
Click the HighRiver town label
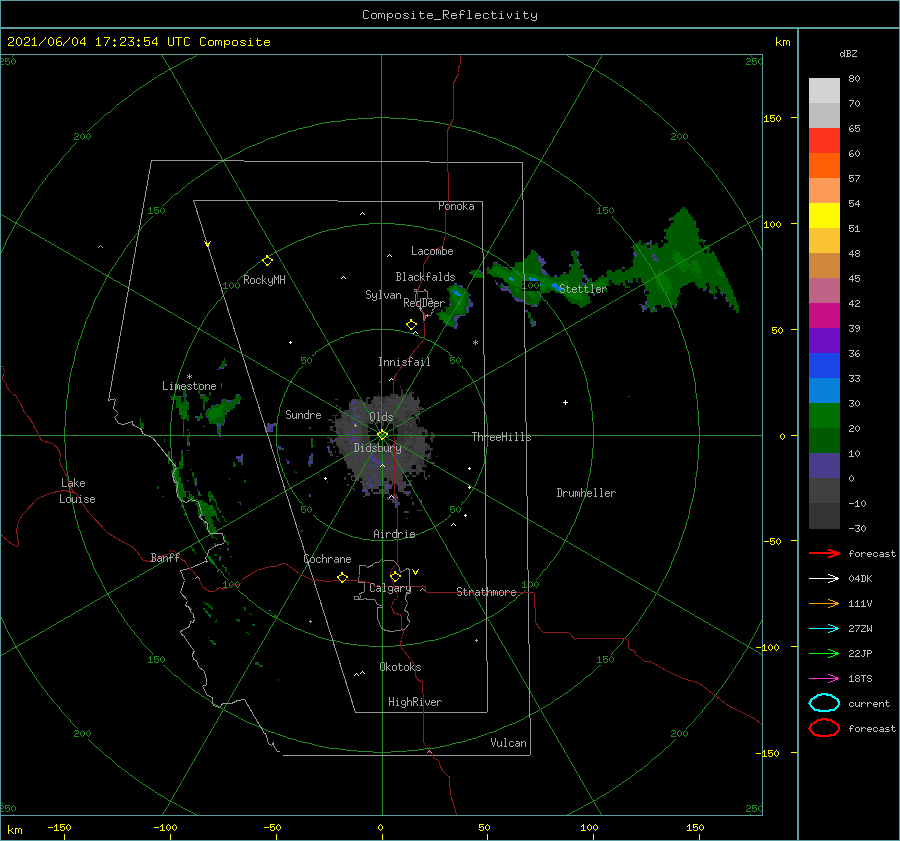click(415, 702)
